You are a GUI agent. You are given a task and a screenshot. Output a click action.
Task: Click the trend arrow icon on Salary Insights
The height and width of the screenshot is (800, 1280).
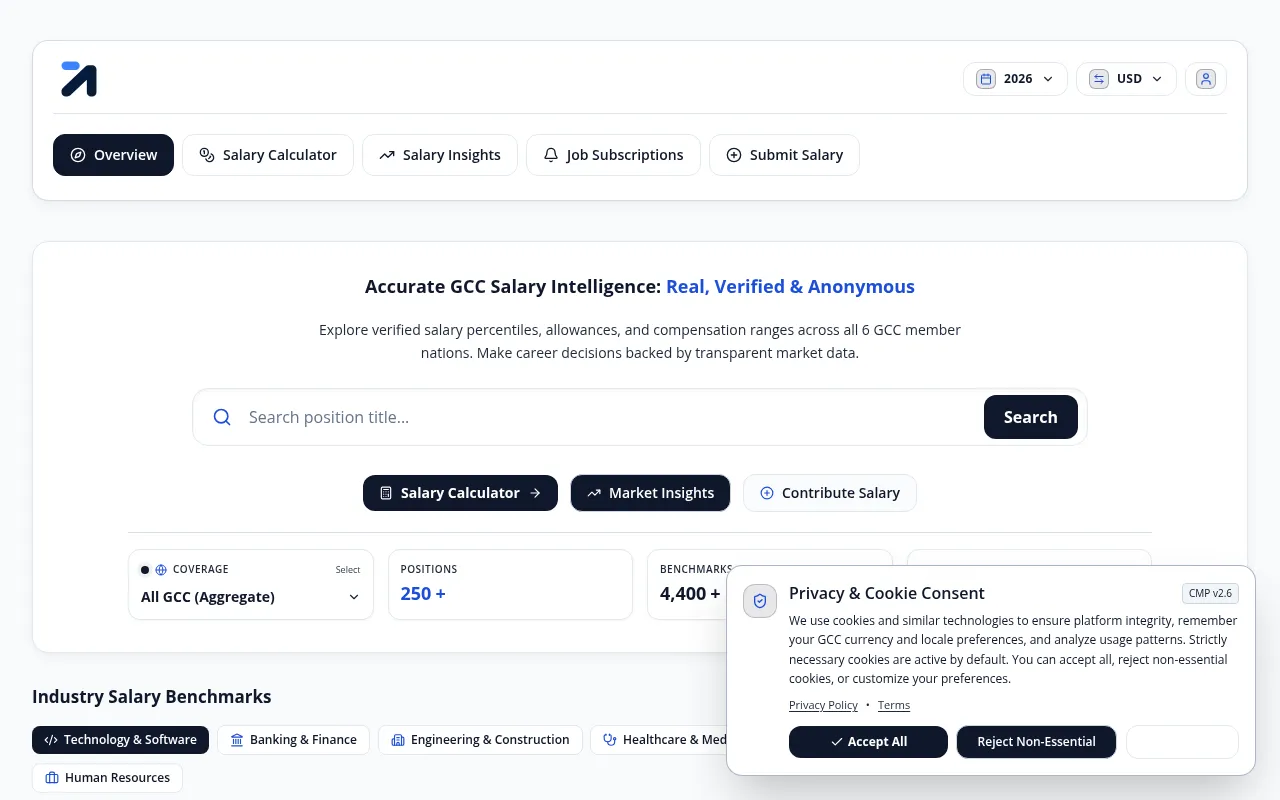pyautogui.click(x=387, y=155)
